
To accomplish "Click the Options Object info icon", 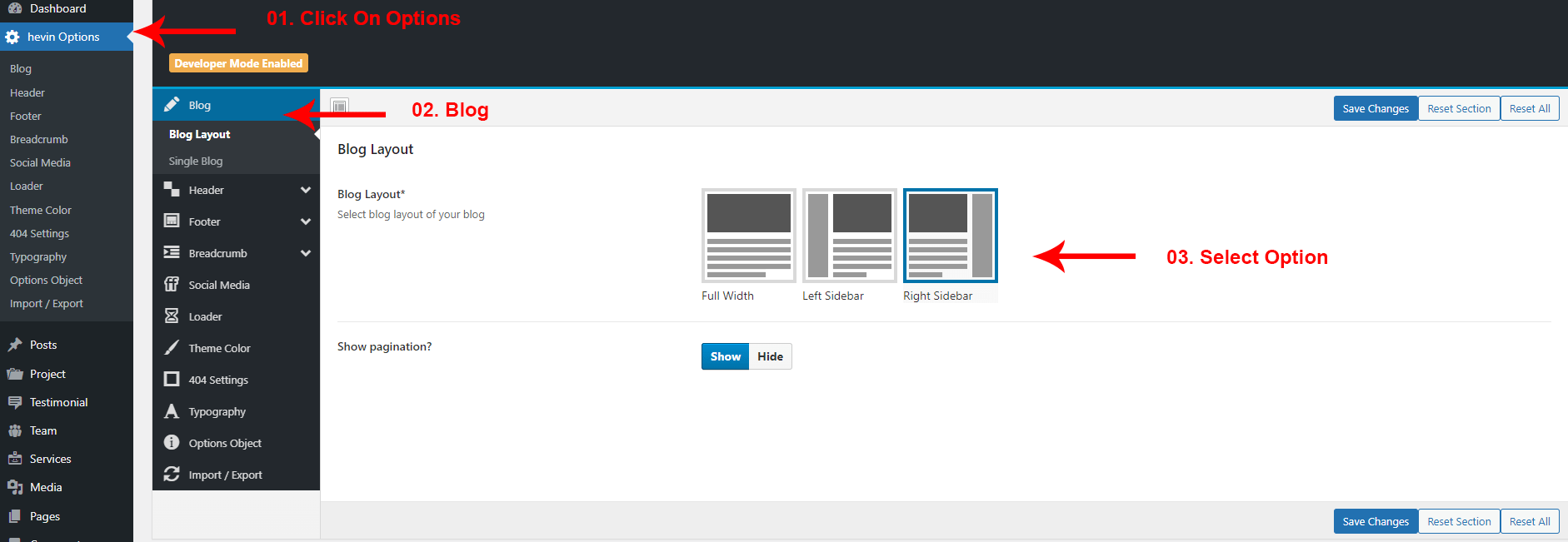I will [x=172, y=443].
